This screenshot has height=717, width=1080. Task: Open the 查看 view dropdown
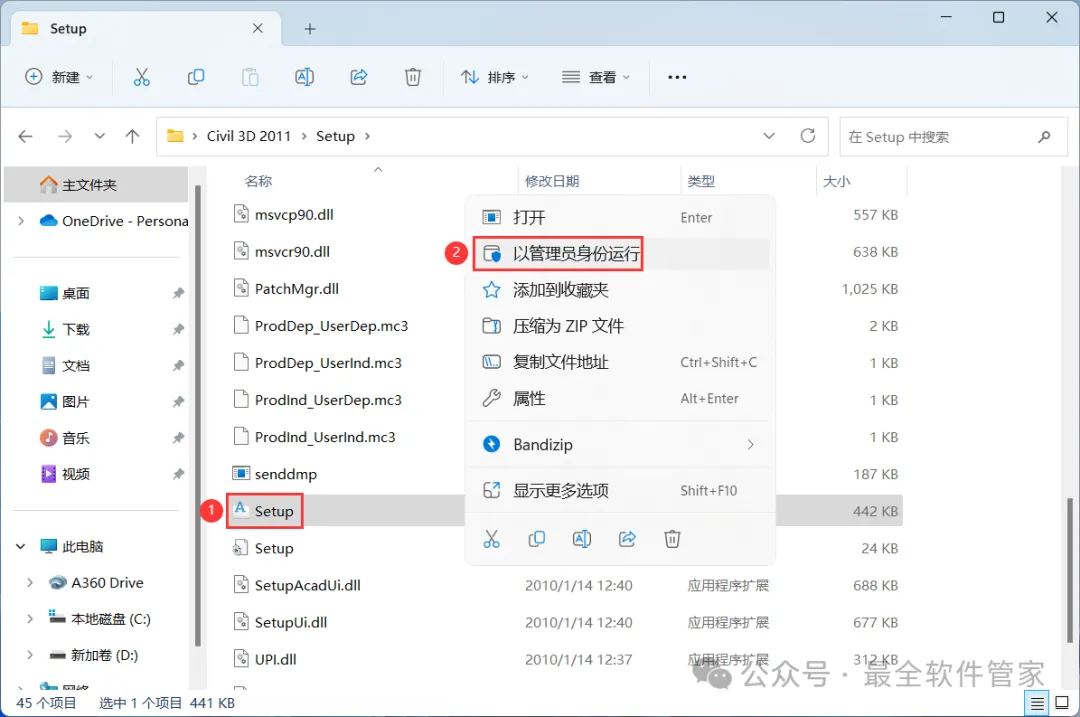pyautogui.click(x=596, y=77)
